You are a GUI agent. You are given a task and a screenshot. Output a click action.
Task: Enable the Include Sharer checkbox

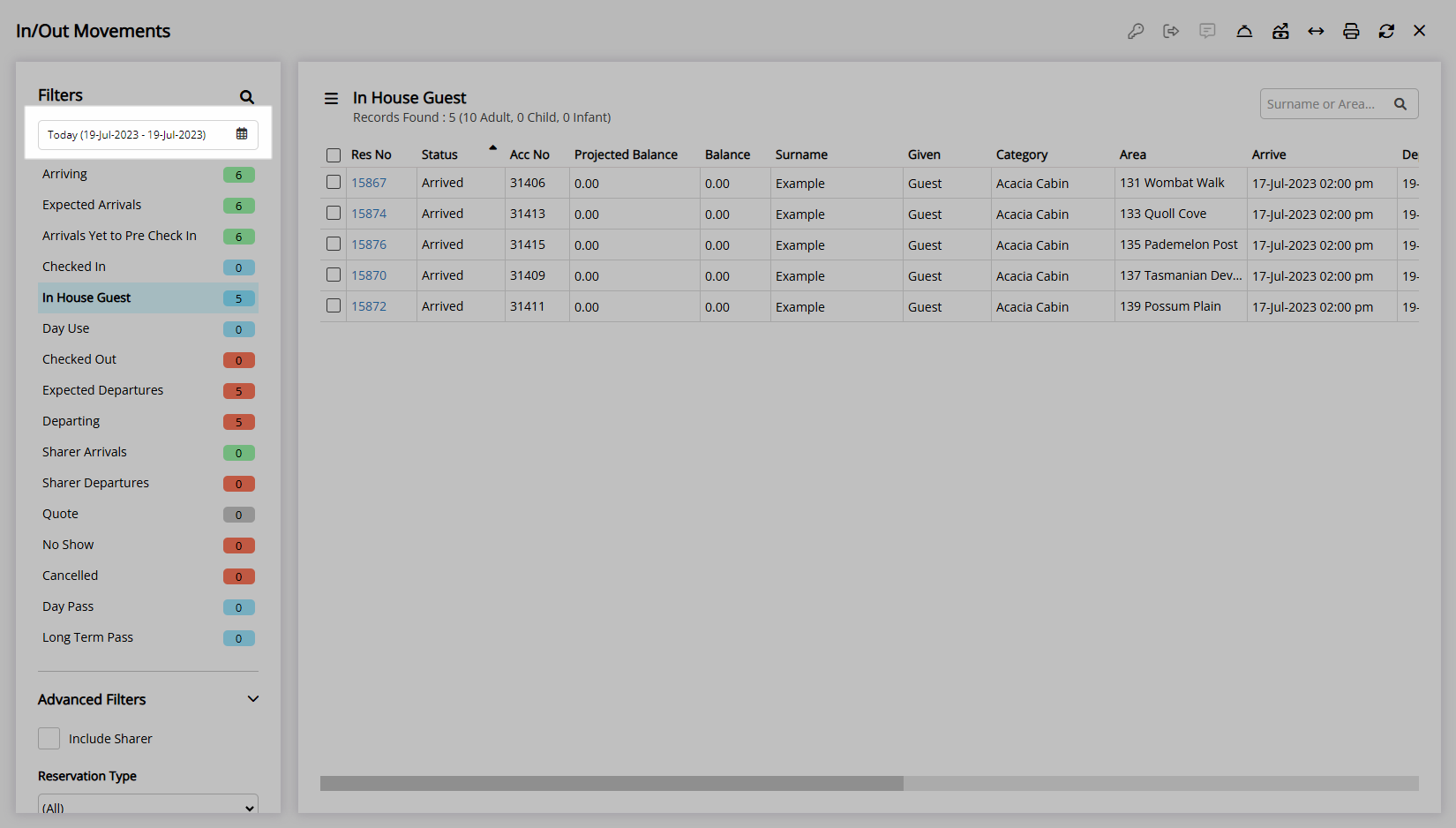pyautogui.click(x=49, y=739)
